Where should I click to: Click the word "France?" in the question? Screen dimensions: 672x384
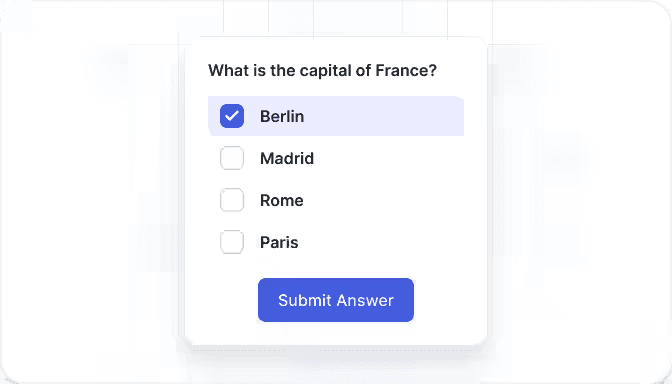click(x=406, y=70)
